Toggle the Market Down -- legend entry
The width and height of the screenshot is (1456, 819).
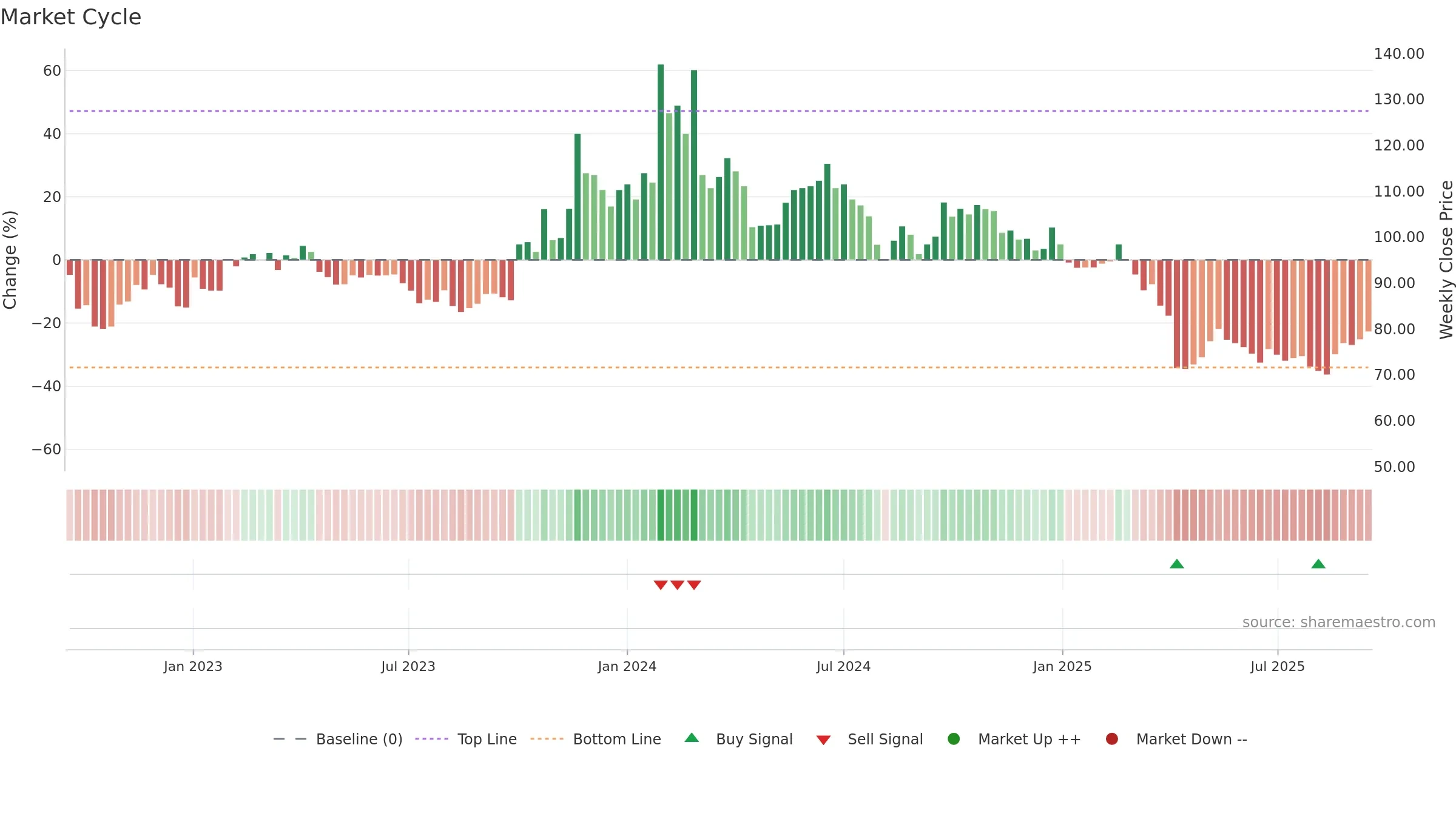tap(1176, 739)
